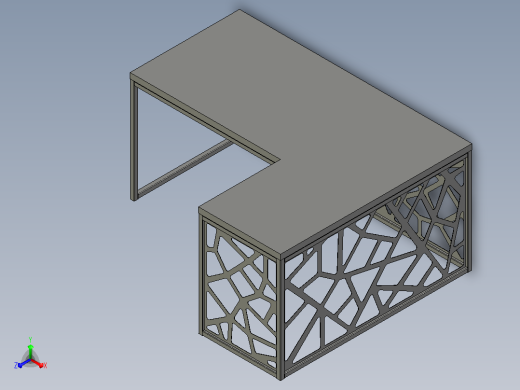Select the front corner post between the patterned panels
The image size is (520, 390).
coord(281,319)
